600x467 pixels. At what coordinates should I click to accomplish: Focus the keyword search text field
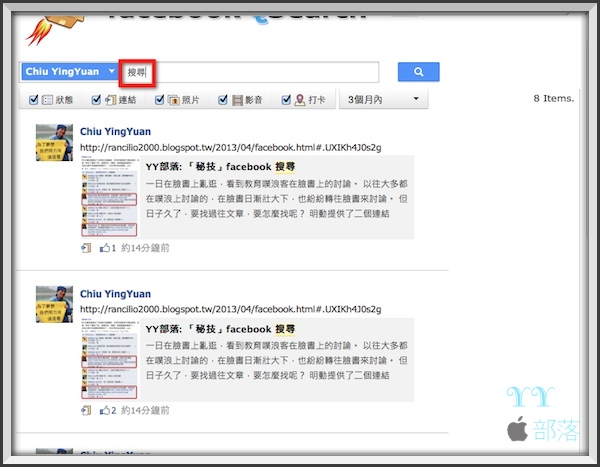click(x=249, y=72)
